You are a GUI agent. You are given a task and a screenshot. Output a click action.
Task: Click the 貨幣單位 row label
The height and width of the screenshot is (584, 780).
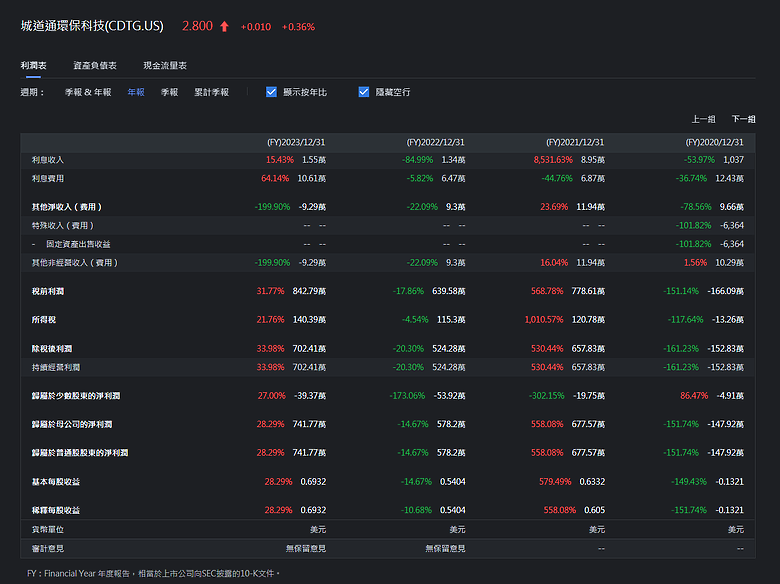pyautogui.click(x=48, y=529)
